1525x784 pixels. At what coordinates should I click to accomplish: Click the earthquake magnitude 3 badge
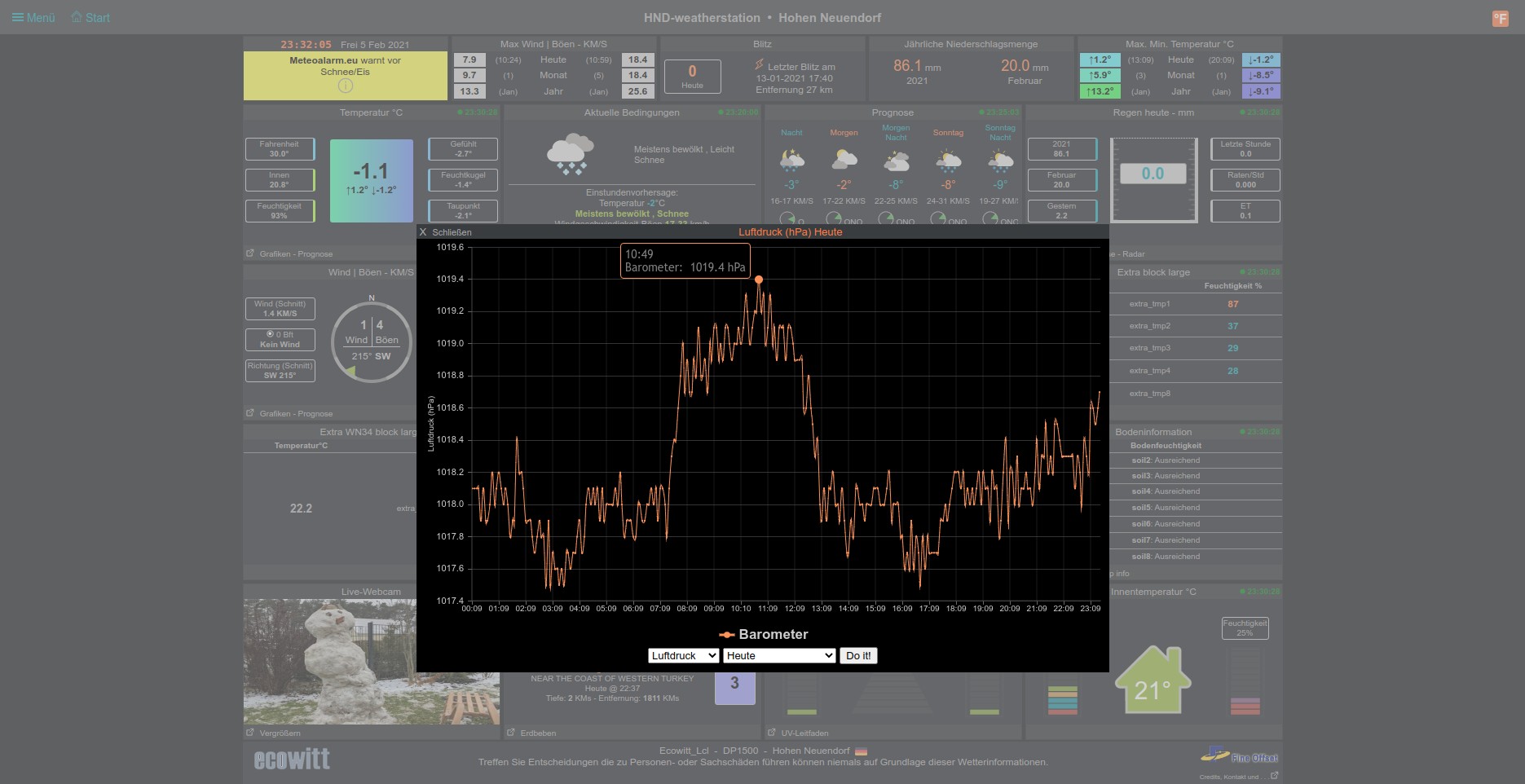(735, 683)
